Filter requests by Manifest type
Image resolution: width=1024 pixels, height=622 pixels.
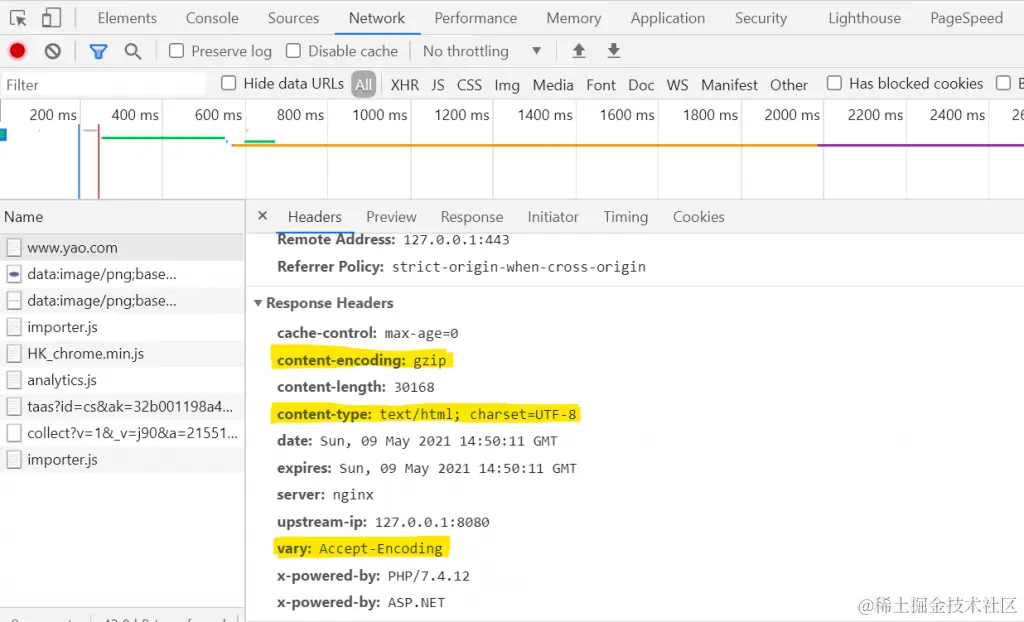[x=729, y=85]
